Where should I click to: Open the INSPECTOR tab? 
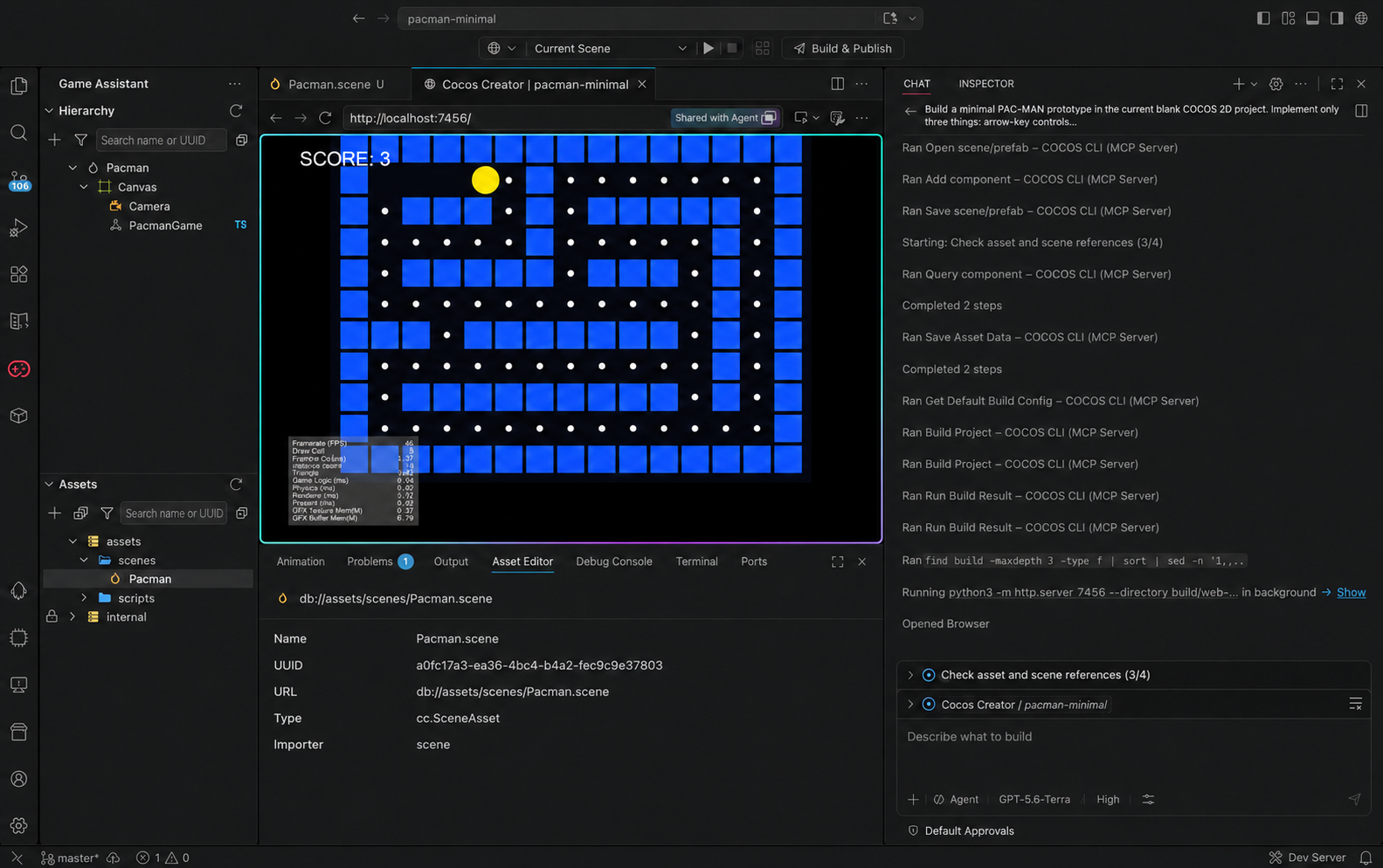tap(986, 84)
